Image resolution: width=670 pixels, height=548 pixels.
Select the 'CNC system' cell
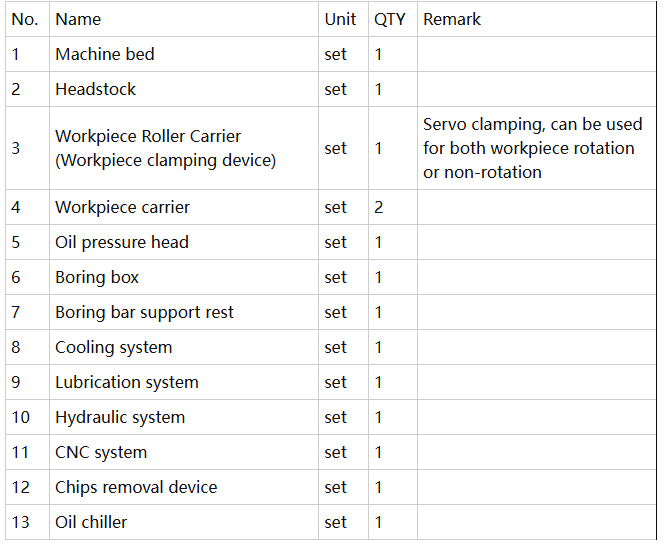184,453
